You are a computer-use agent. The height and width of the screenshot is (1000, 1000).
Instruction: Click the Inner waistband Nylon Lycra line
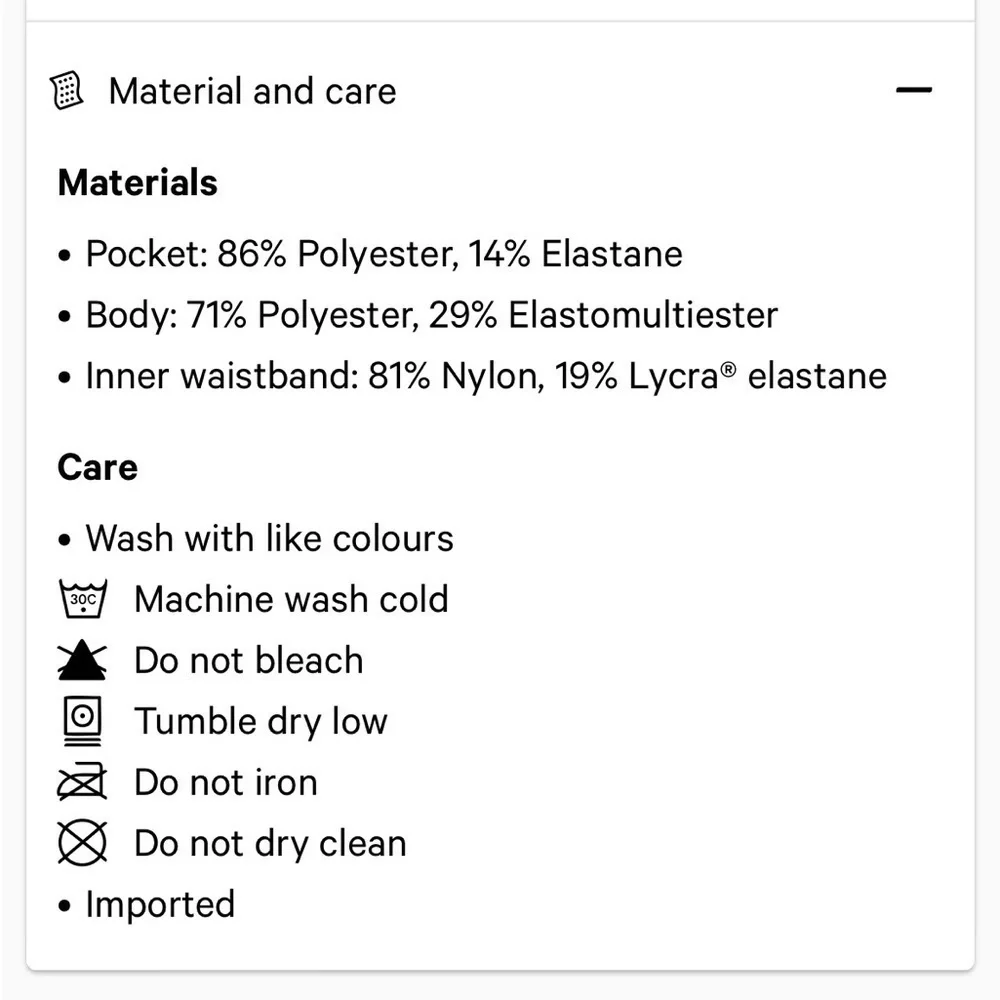pyautogui.click(x=486, y=376)
